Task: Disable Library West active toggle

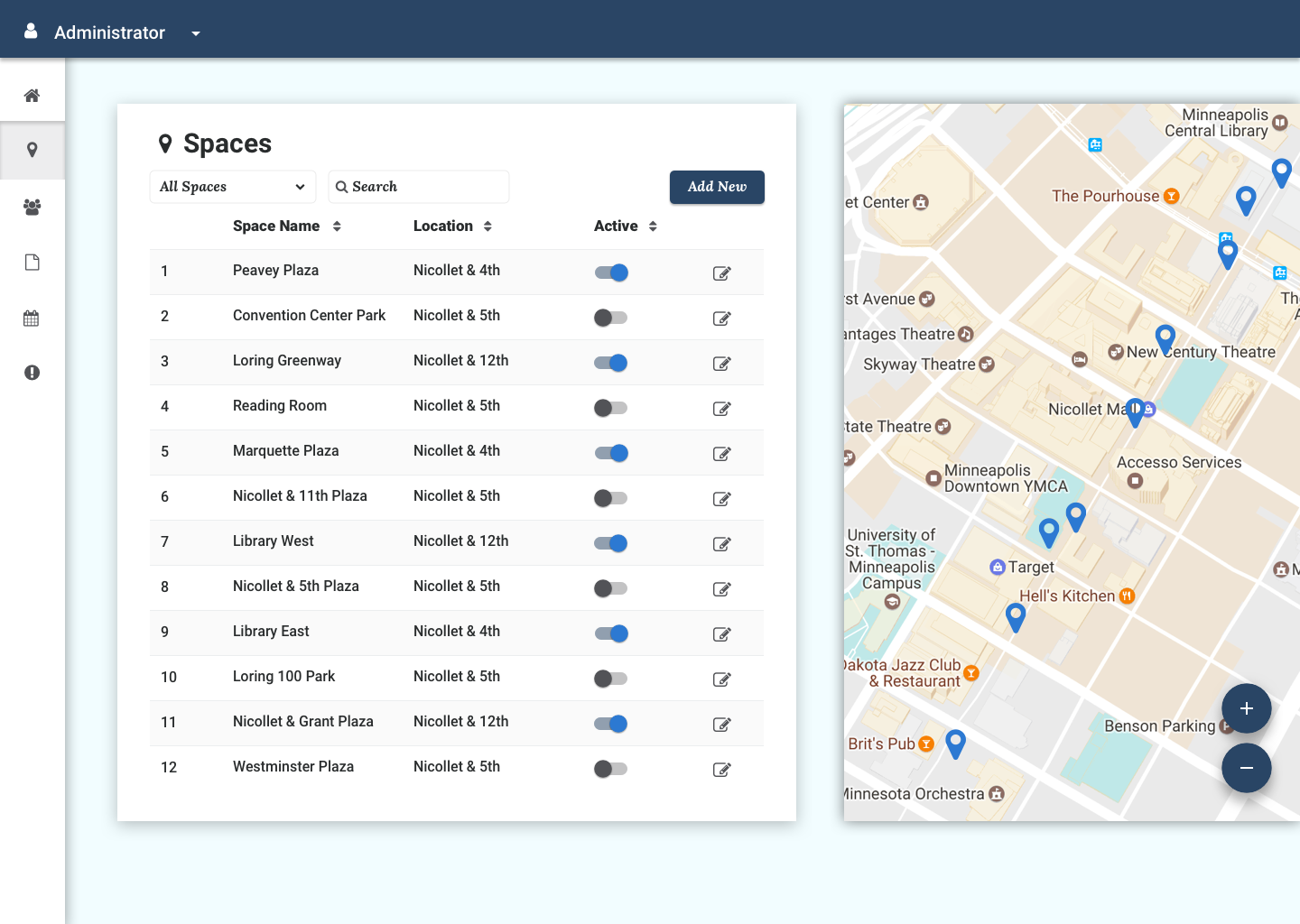Action: coord(611,543)
